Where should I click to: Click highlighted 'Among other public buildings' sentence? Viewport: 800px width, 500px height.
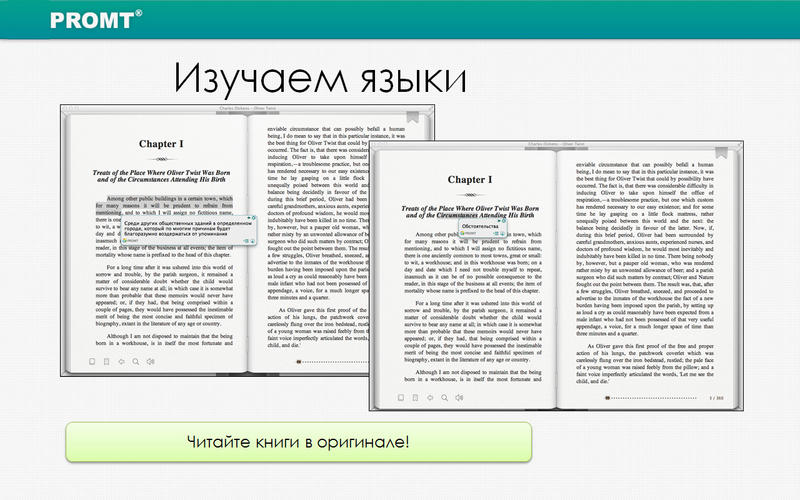click(164, 205)
